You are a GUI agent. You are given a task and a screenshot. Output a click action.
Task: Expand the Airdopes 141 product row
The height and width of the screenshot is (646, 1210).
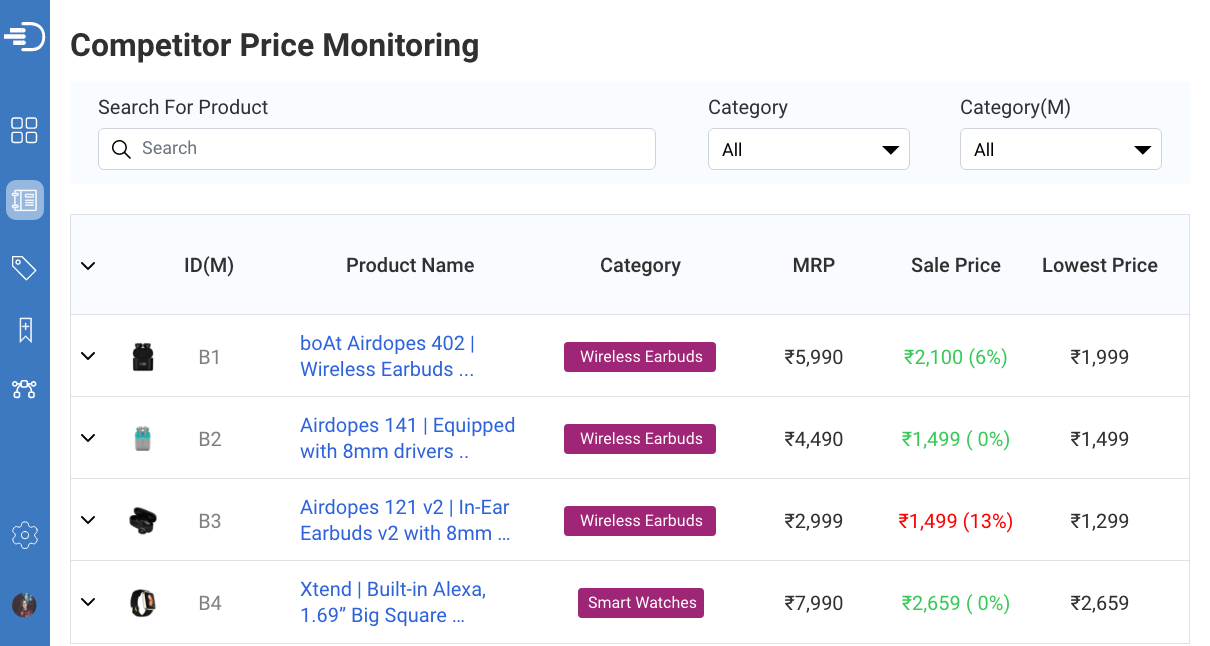click(x=88, y=438)
